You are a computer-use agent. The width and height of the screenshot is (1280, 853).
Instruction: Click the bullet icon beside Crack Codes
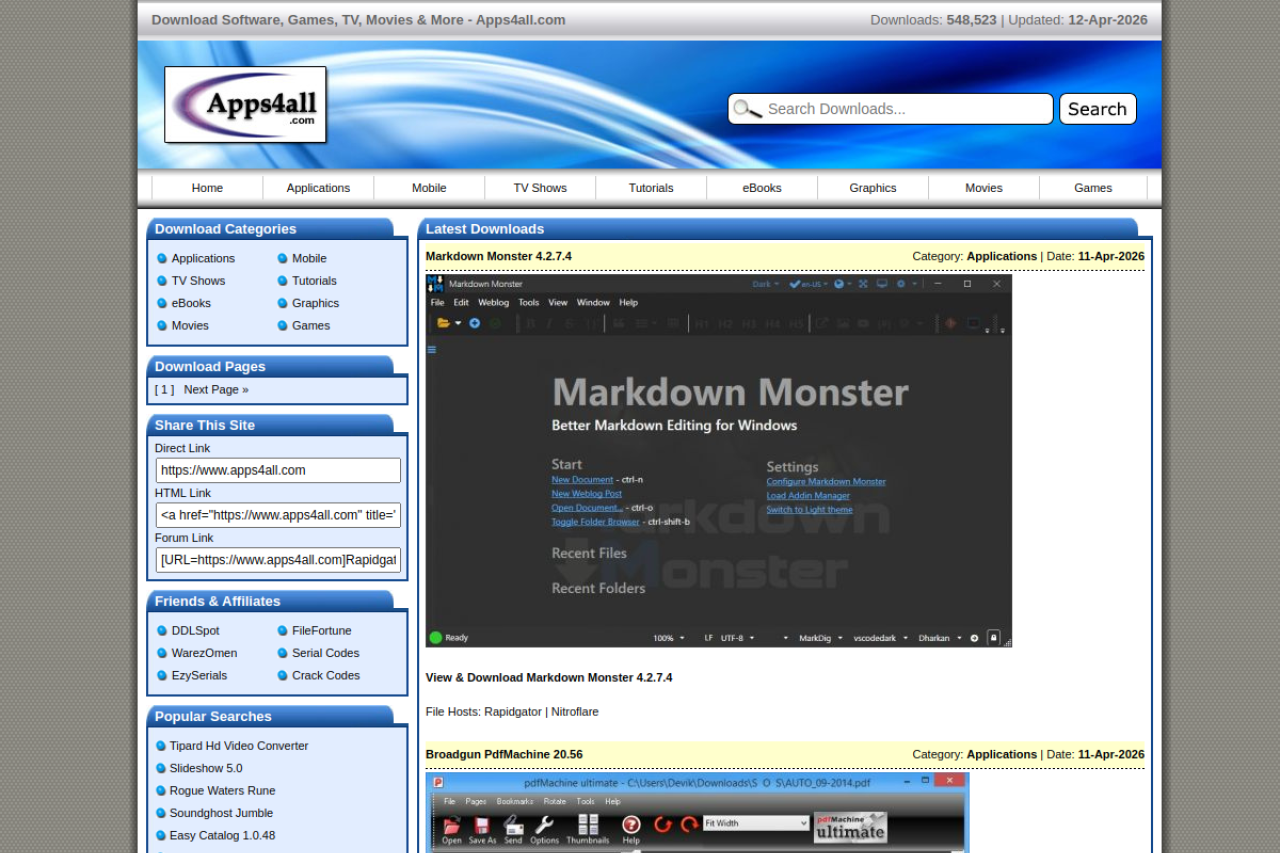coord(283,676)
